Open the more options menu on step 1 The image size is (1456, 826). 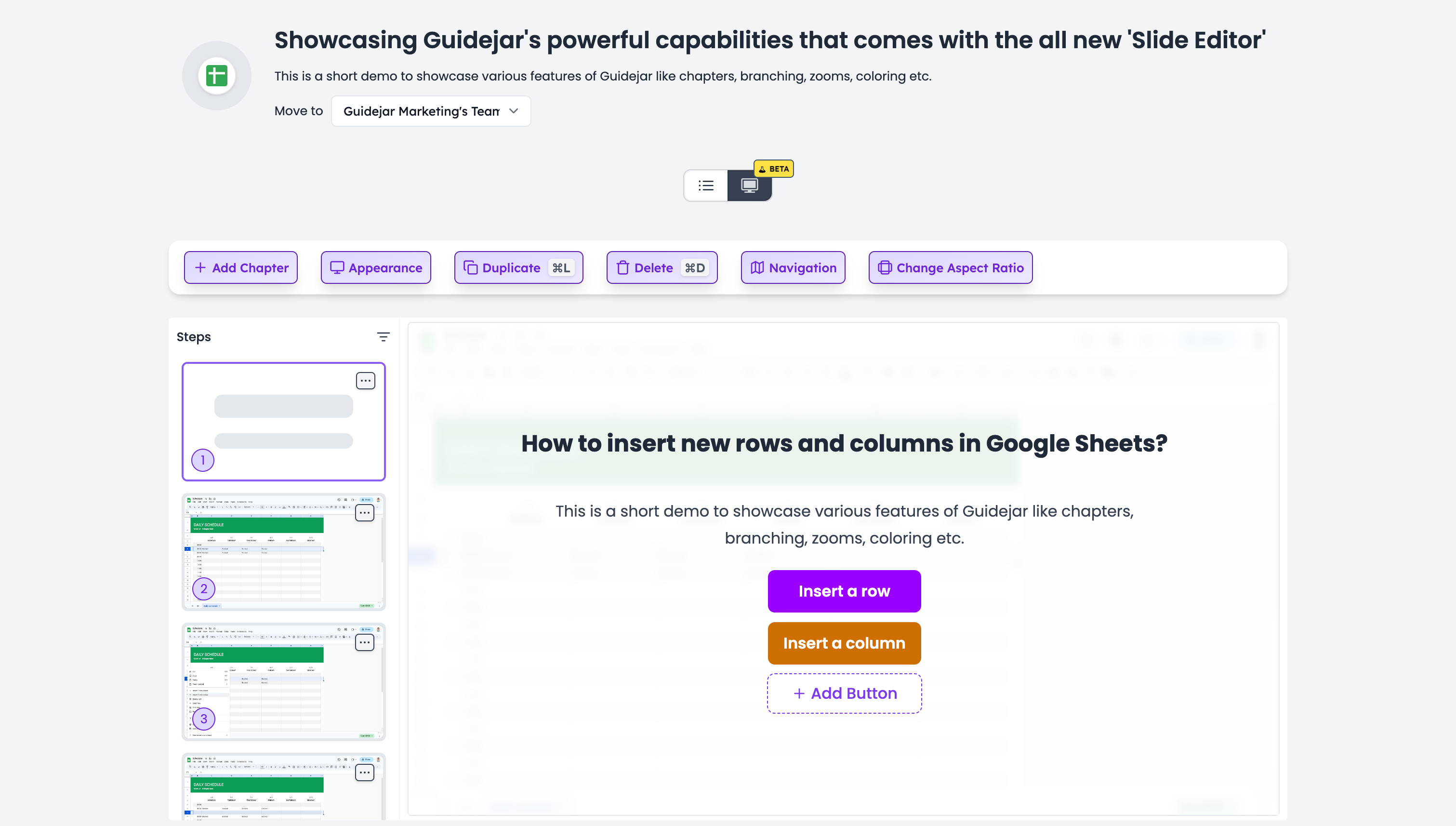pyautogui.click(x=365, y=381)
